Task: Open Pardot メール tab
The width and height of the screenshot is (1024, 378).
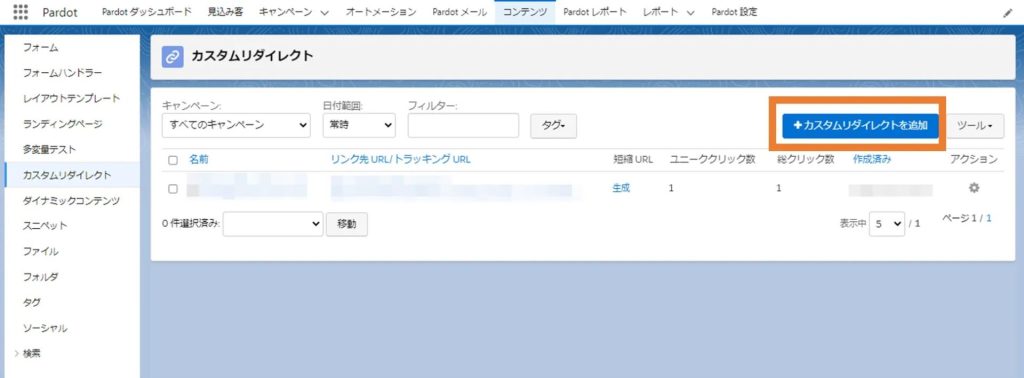Action: pos(459,12)
